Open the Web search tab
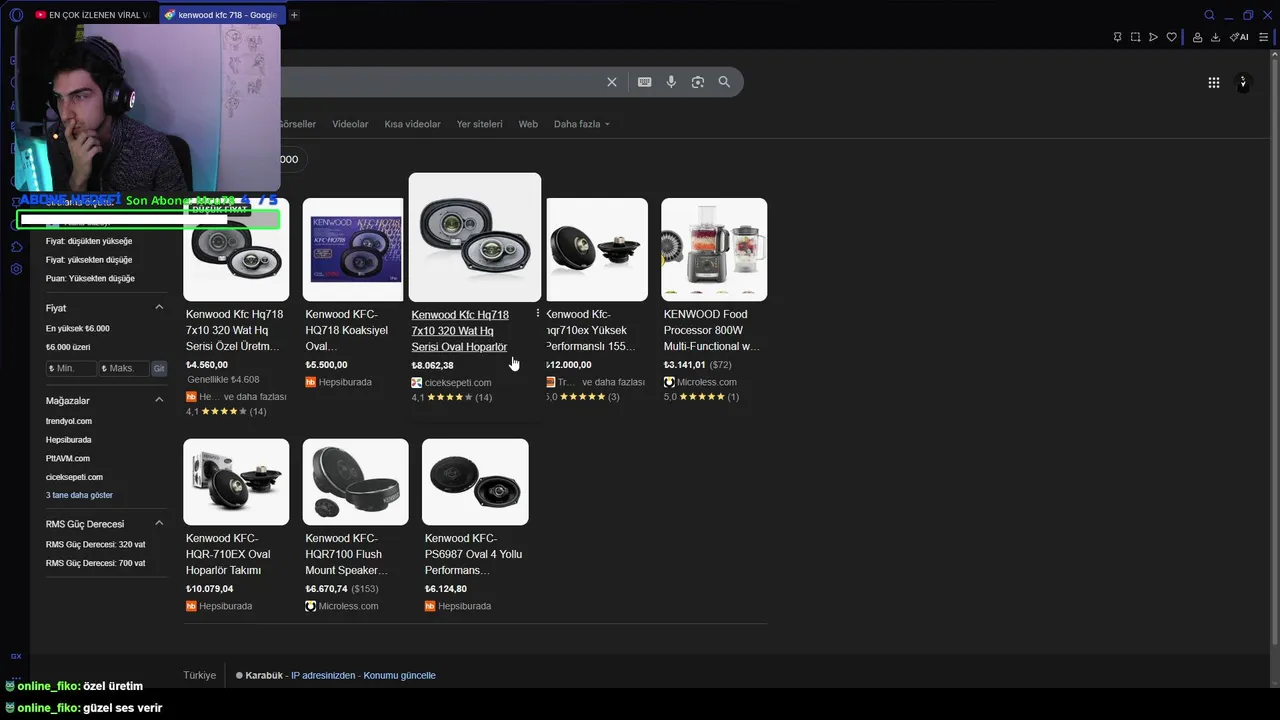Screen dimensions: 1280x720 point(528,124)
